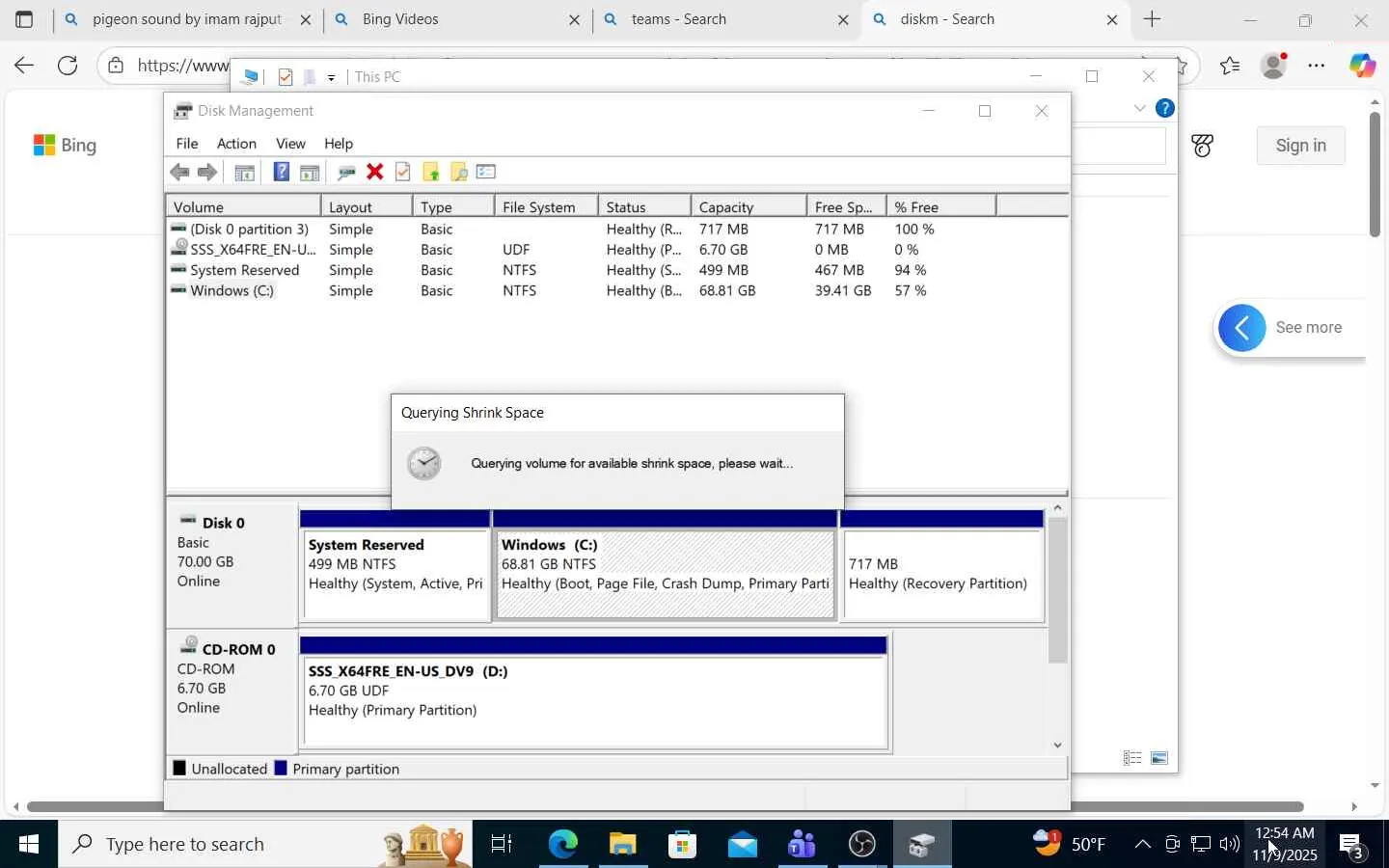Open the Action menu
This screenshot has width=1389, height=868.
click(x=236, y=144)
